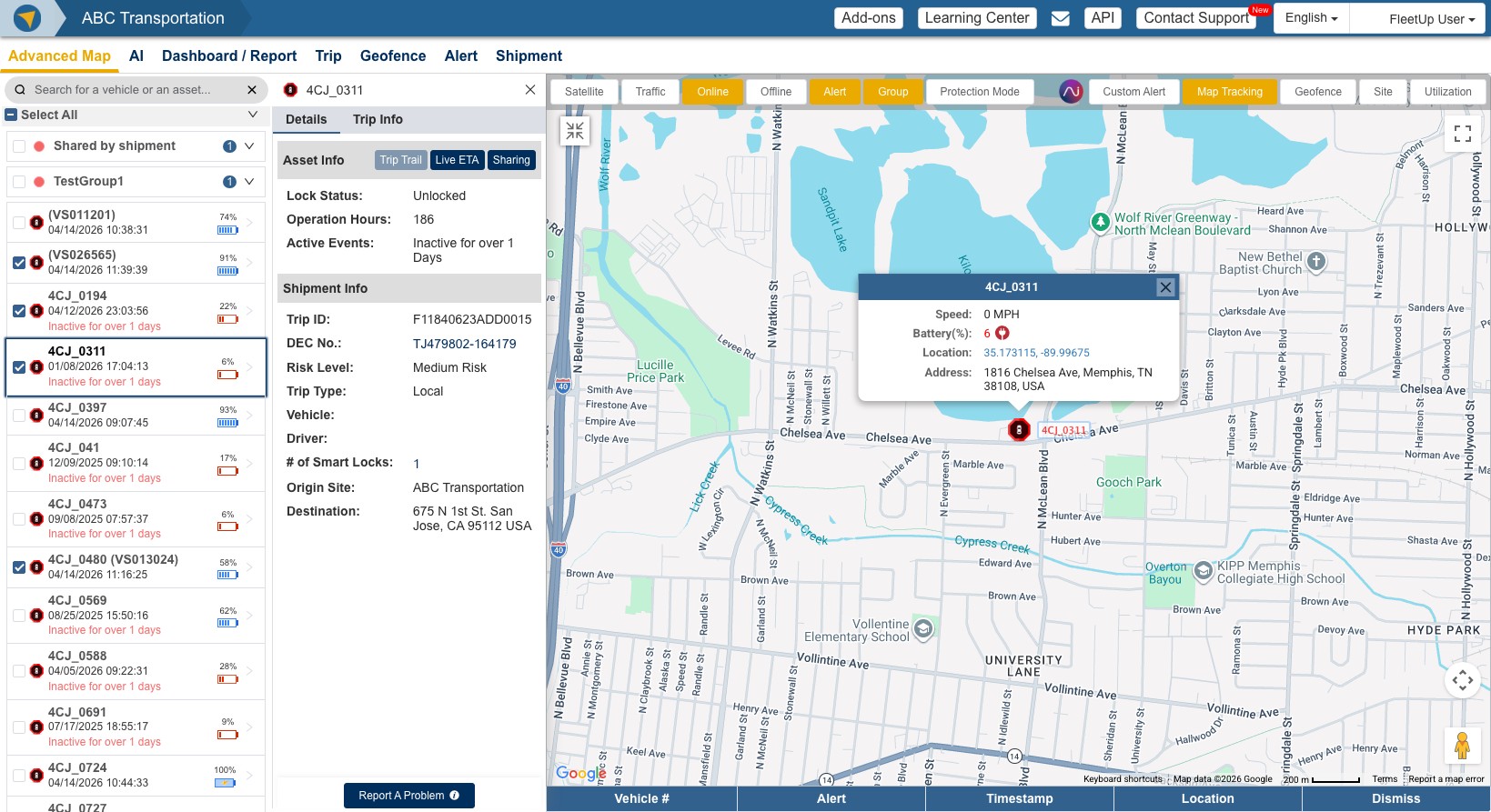Expand the Shared by shipment group
This screenshot has height=812, width=1491.
(249, 146)
